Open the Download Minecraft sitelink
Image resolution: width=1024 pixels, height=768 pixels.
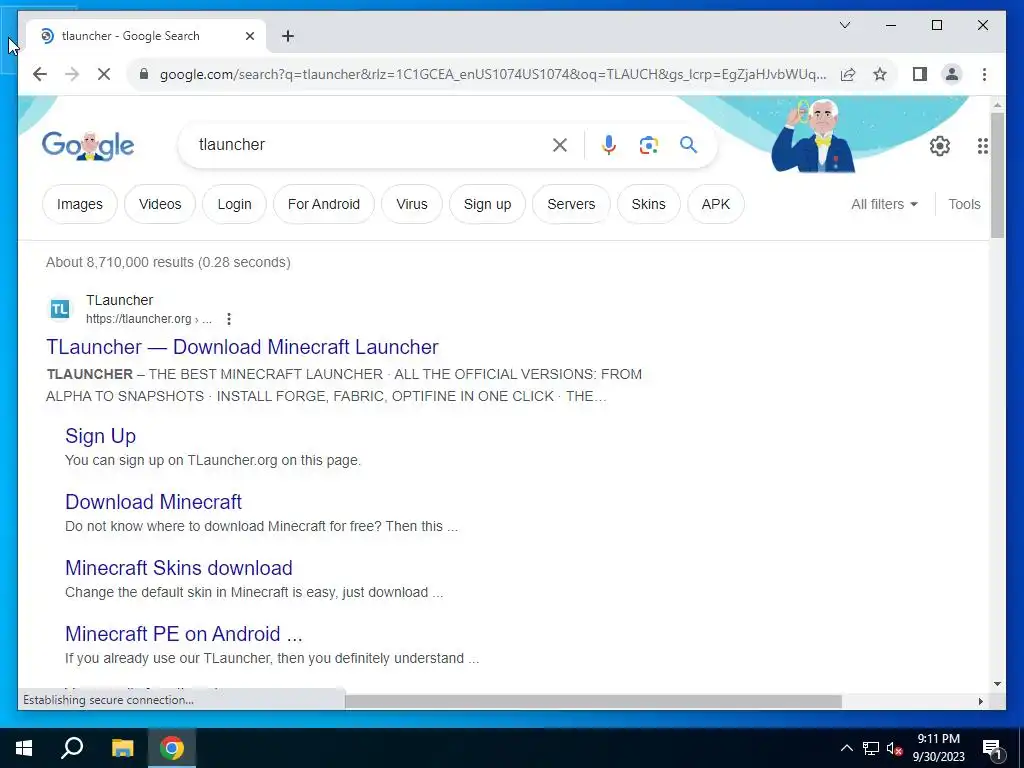tap(153, 502)
